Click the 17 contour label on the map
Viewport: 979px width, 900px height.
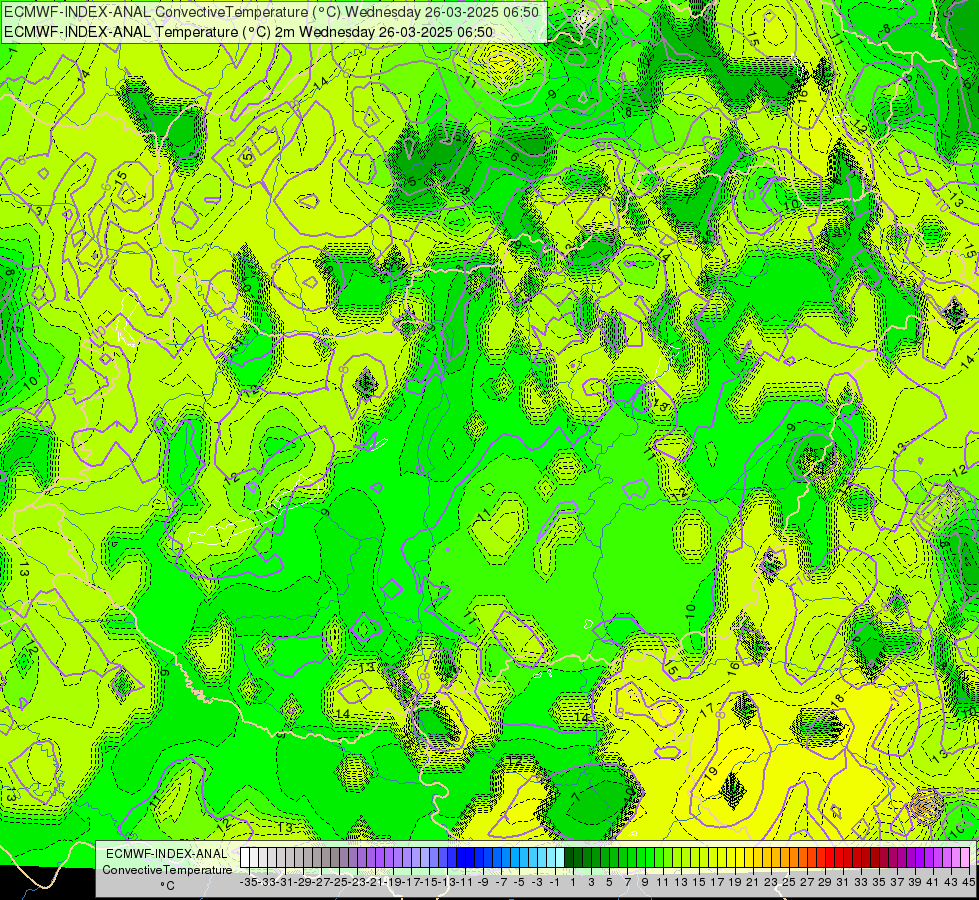[x=707, y=710]
